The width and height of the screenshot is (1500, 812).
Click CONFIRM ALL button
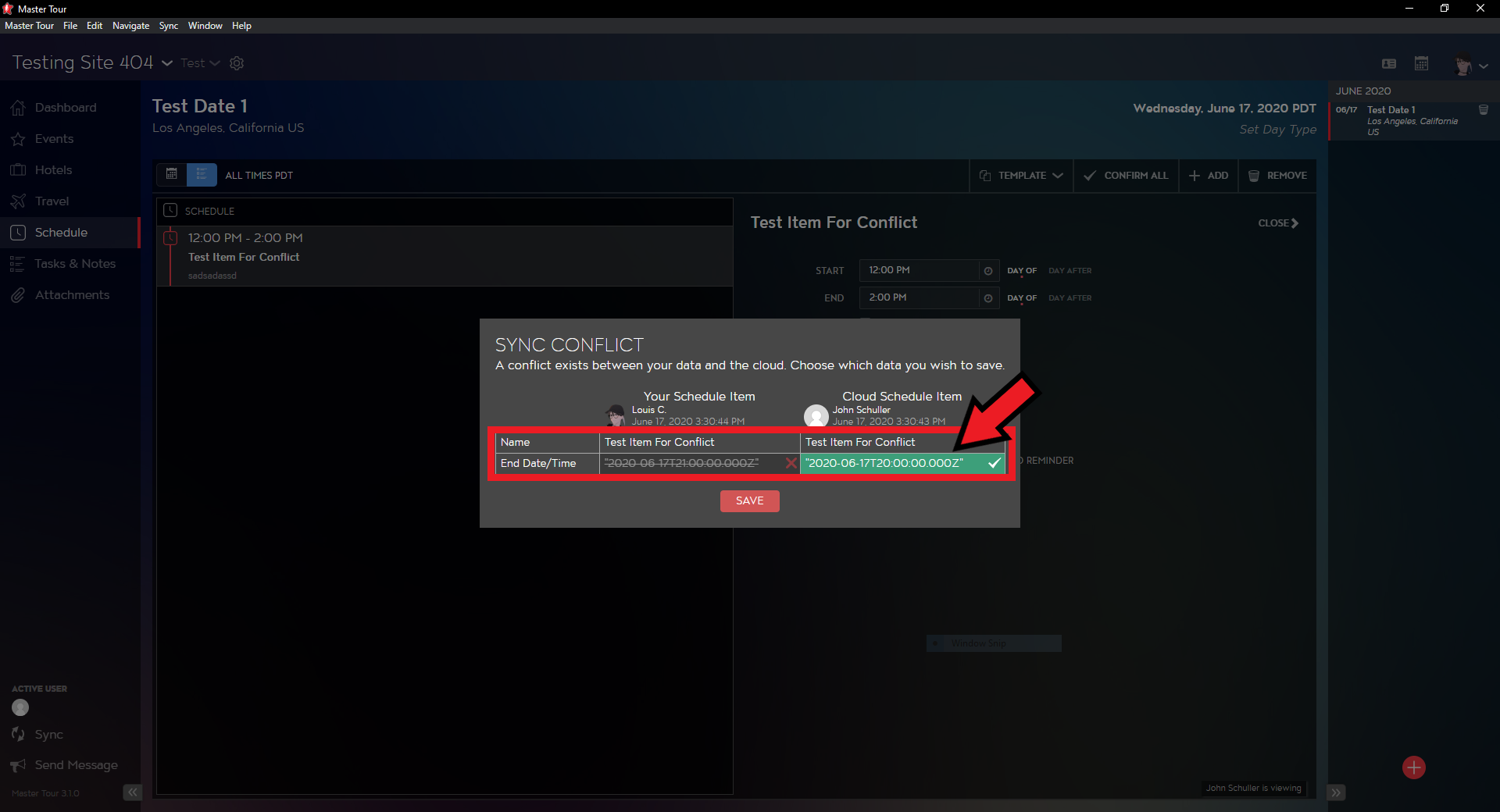coord(1126,176)
